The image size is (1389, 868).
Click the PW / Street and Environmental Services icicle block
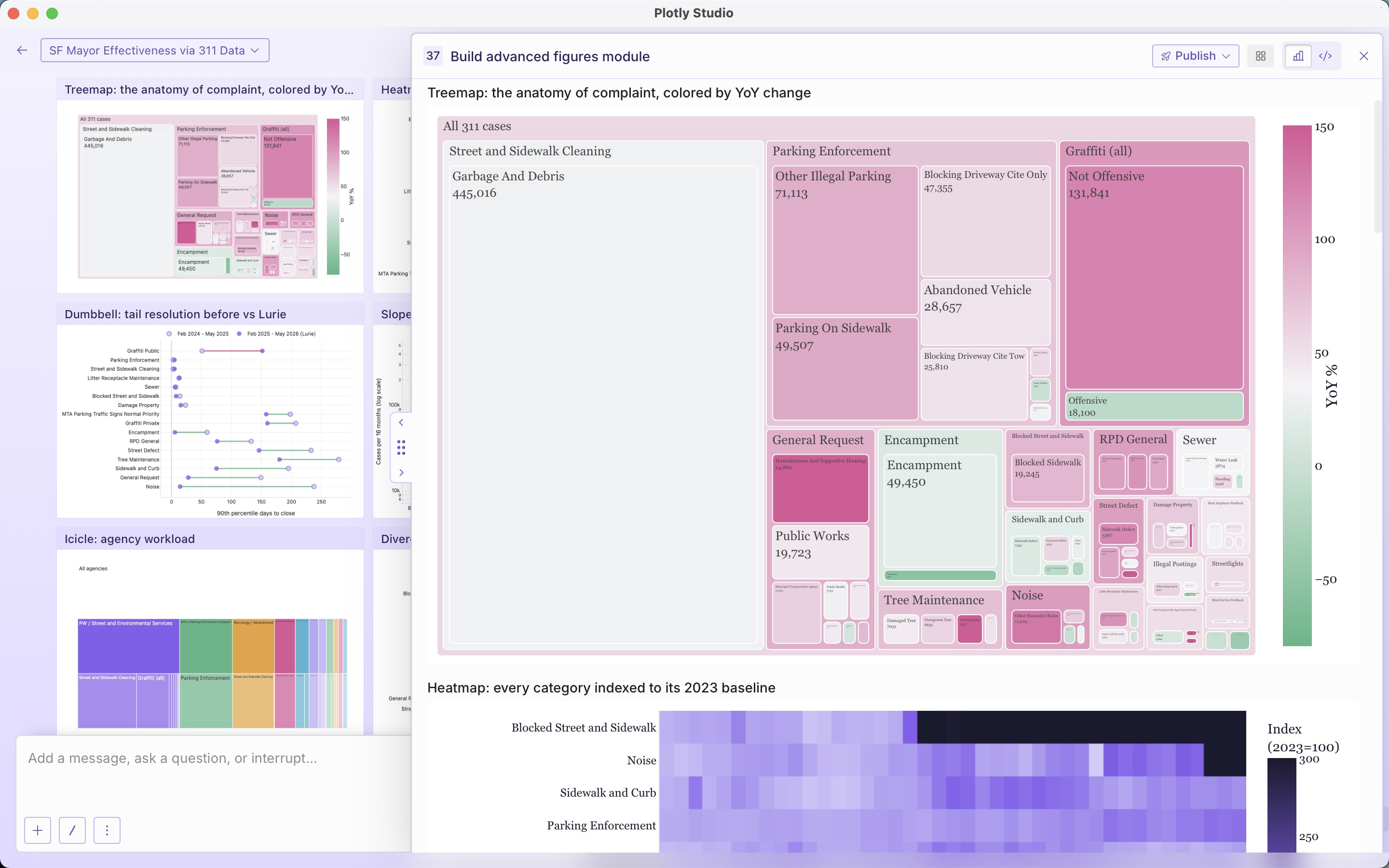point(129,645)
